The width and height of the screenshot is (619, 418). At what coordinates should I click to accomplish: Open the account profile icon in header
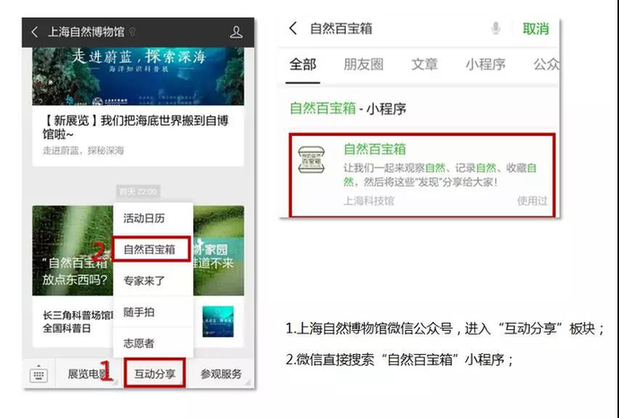pos(236,32)
